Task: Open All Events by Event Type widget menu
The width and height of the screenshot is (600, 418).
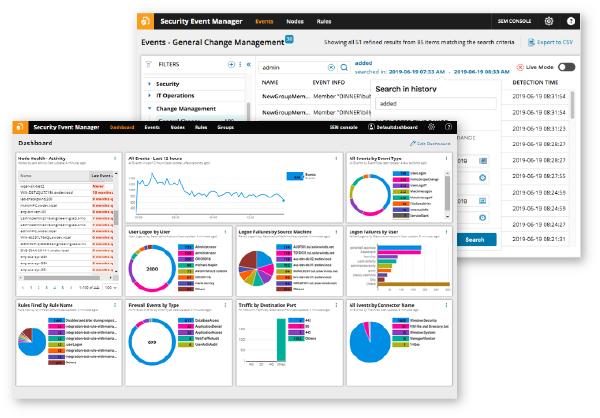Action: coord(446,158)
